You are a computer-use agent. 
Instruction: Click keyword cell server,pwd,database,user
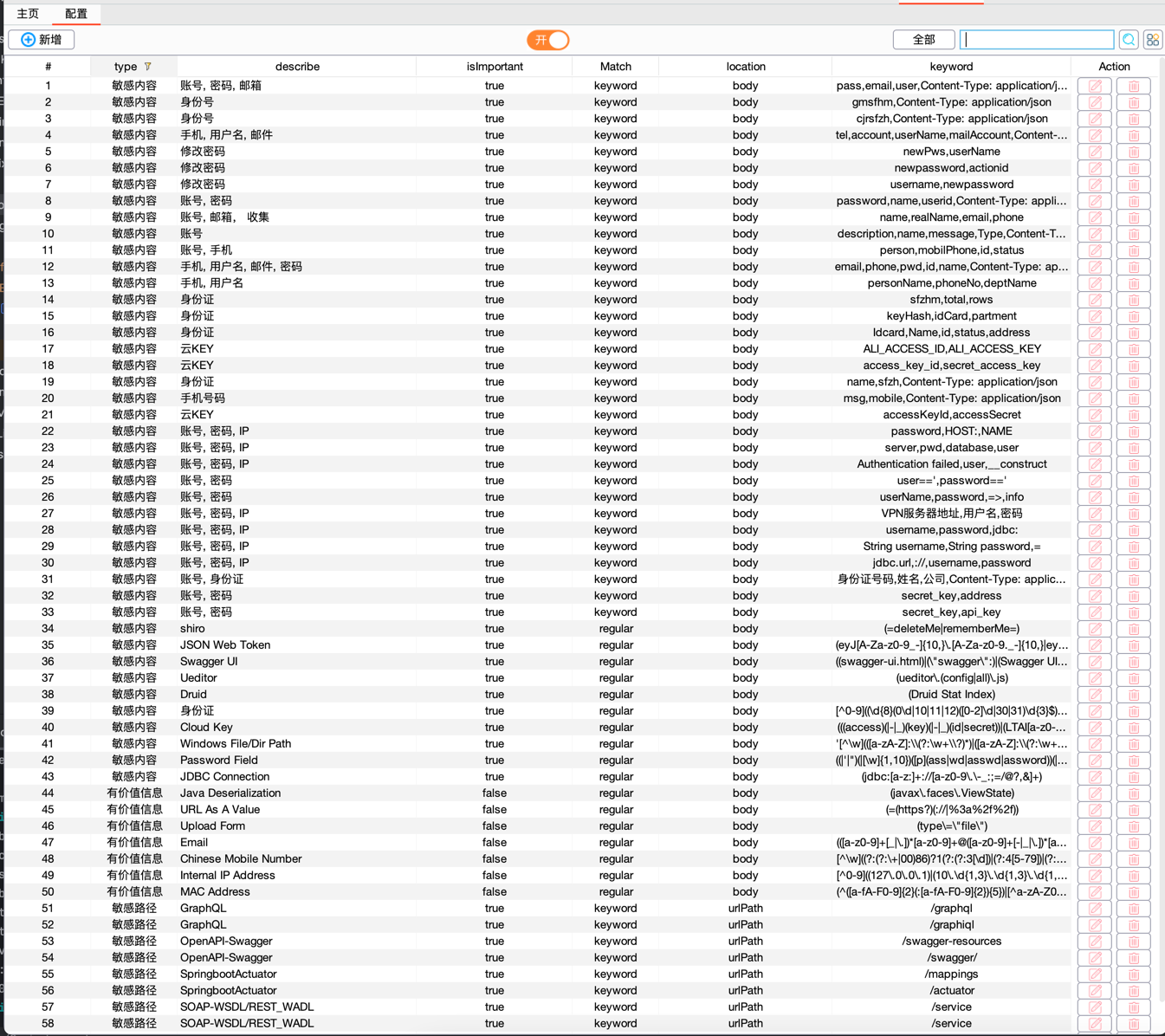(951, 448)
